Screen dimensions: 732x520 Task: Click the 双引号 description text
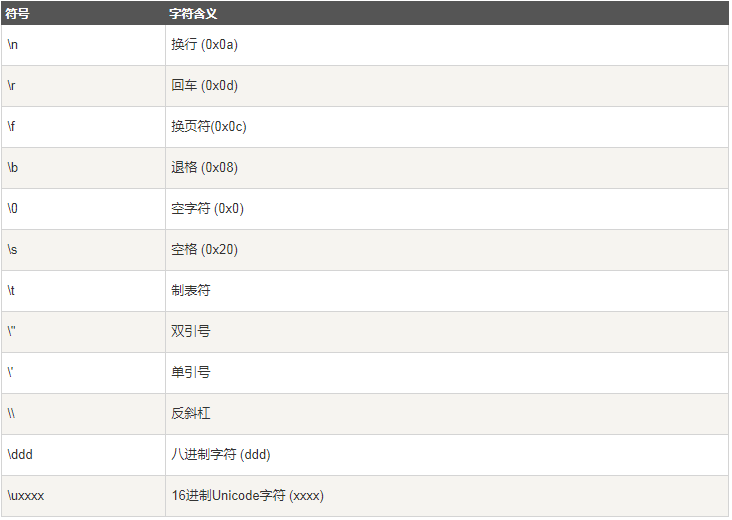tap(190, 331)
